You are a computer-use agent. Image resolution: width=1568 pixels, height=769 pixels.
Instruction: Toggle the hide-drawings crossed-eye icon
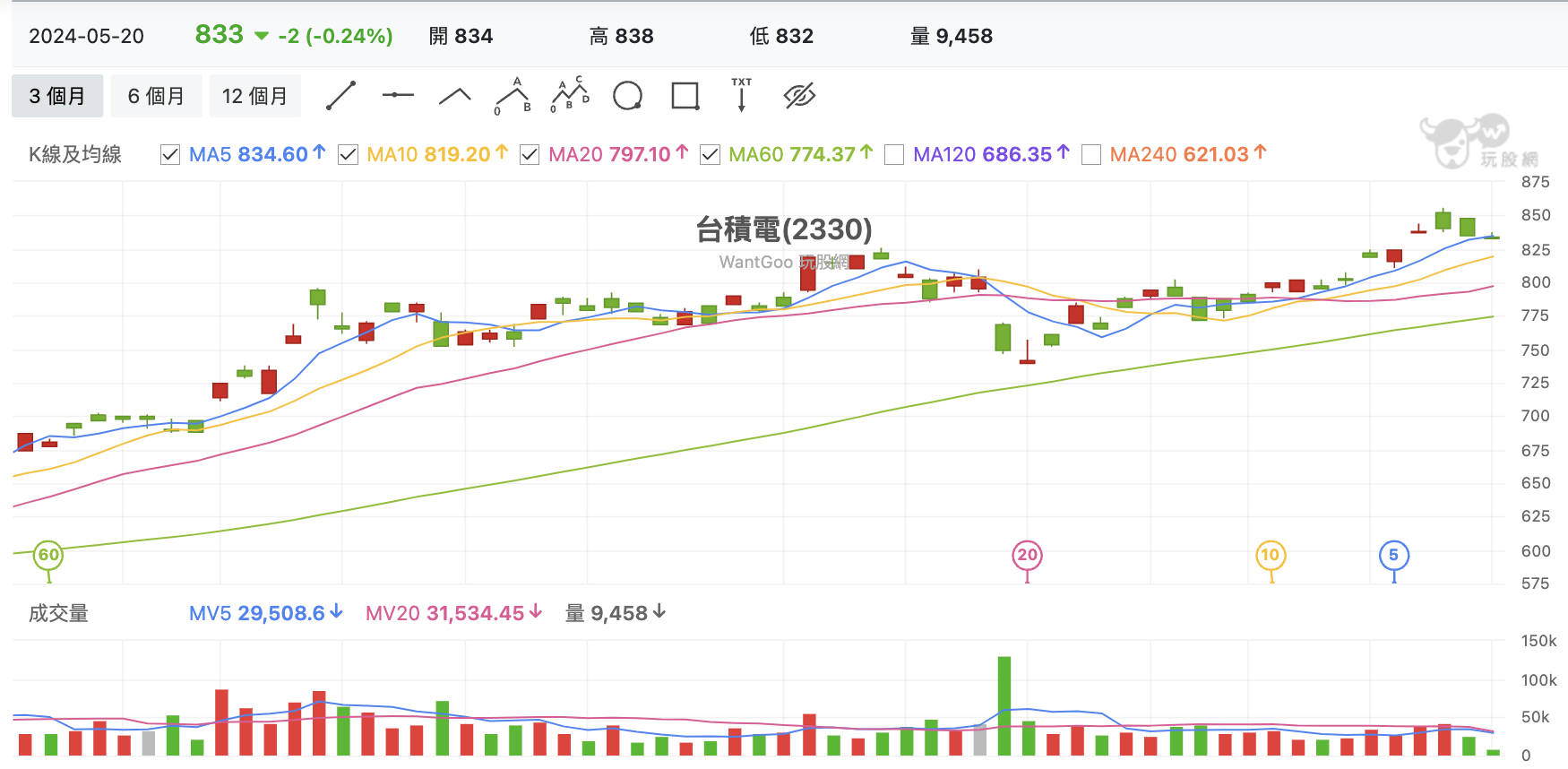click(799, 96)
